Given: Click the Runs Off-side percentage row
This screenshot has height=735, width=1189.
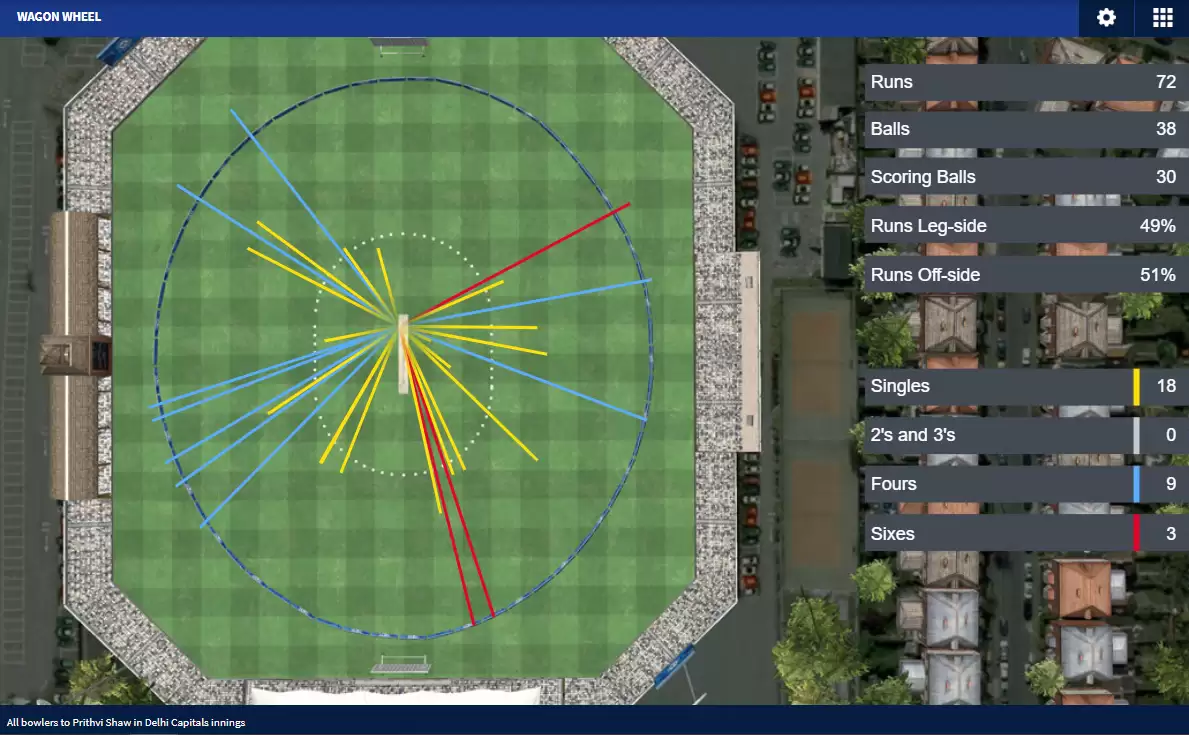Looking at the screenshot, I should click(1027, 275).
